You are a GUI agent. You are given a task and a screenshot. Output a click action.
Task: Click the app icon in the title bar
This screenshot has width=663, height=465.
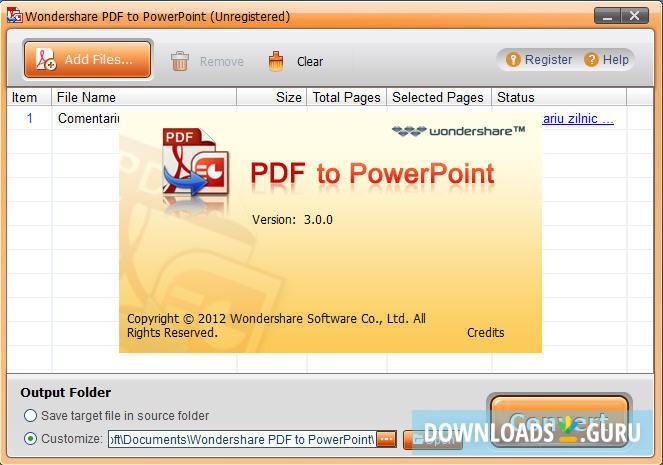pos(14,16)
